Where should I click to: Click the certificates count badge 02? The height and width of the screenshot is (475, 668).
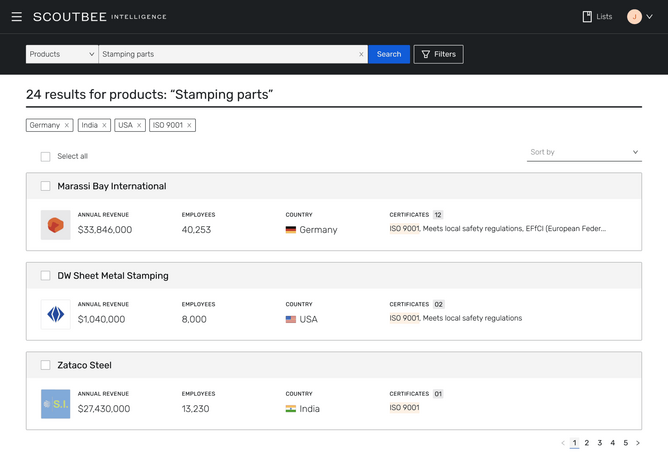click(438, 304)
